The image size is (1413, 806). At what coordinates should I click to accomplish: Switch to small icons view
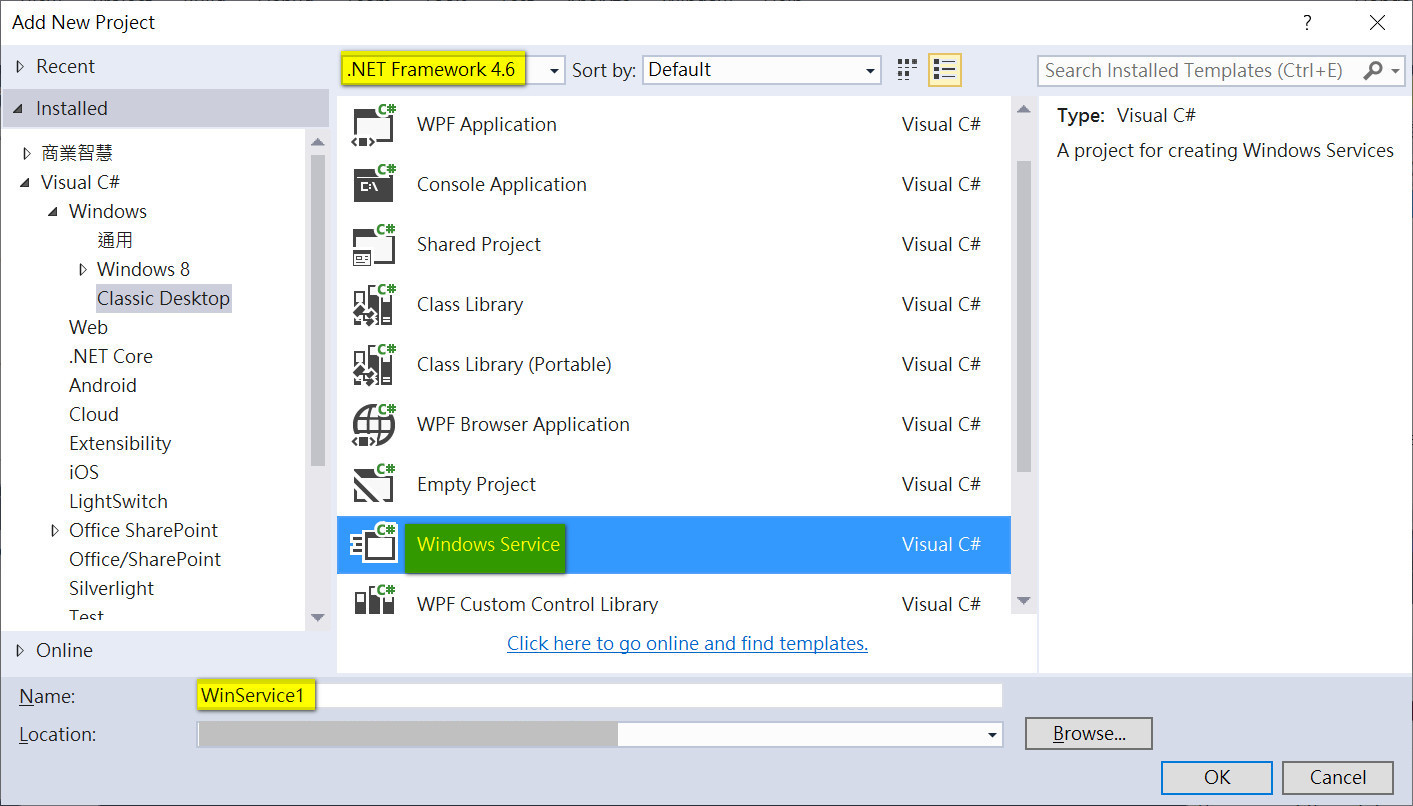click(x=907, y=70)
